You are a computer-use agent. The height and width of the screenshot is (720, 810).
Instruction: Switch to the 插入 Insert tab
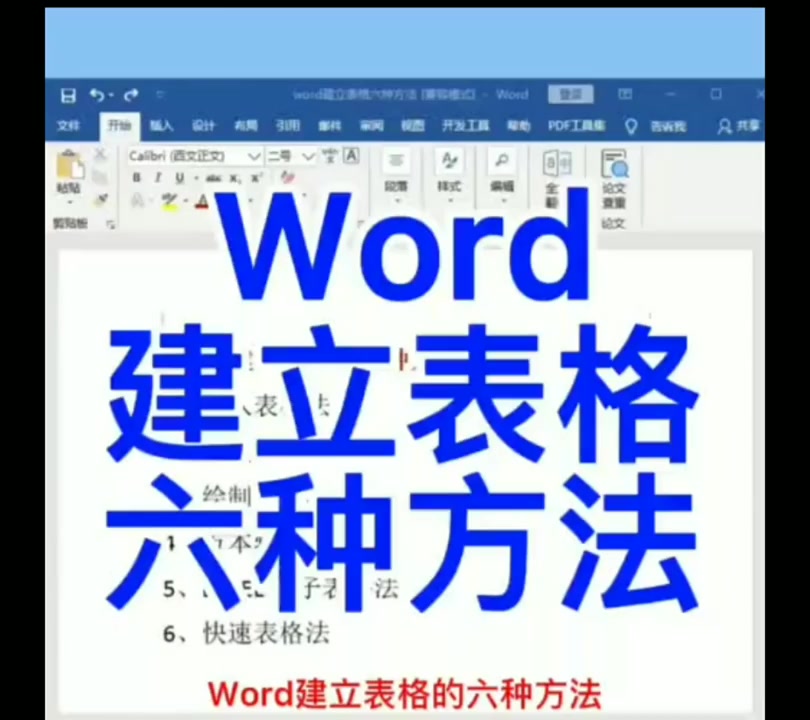coord(161,126)
